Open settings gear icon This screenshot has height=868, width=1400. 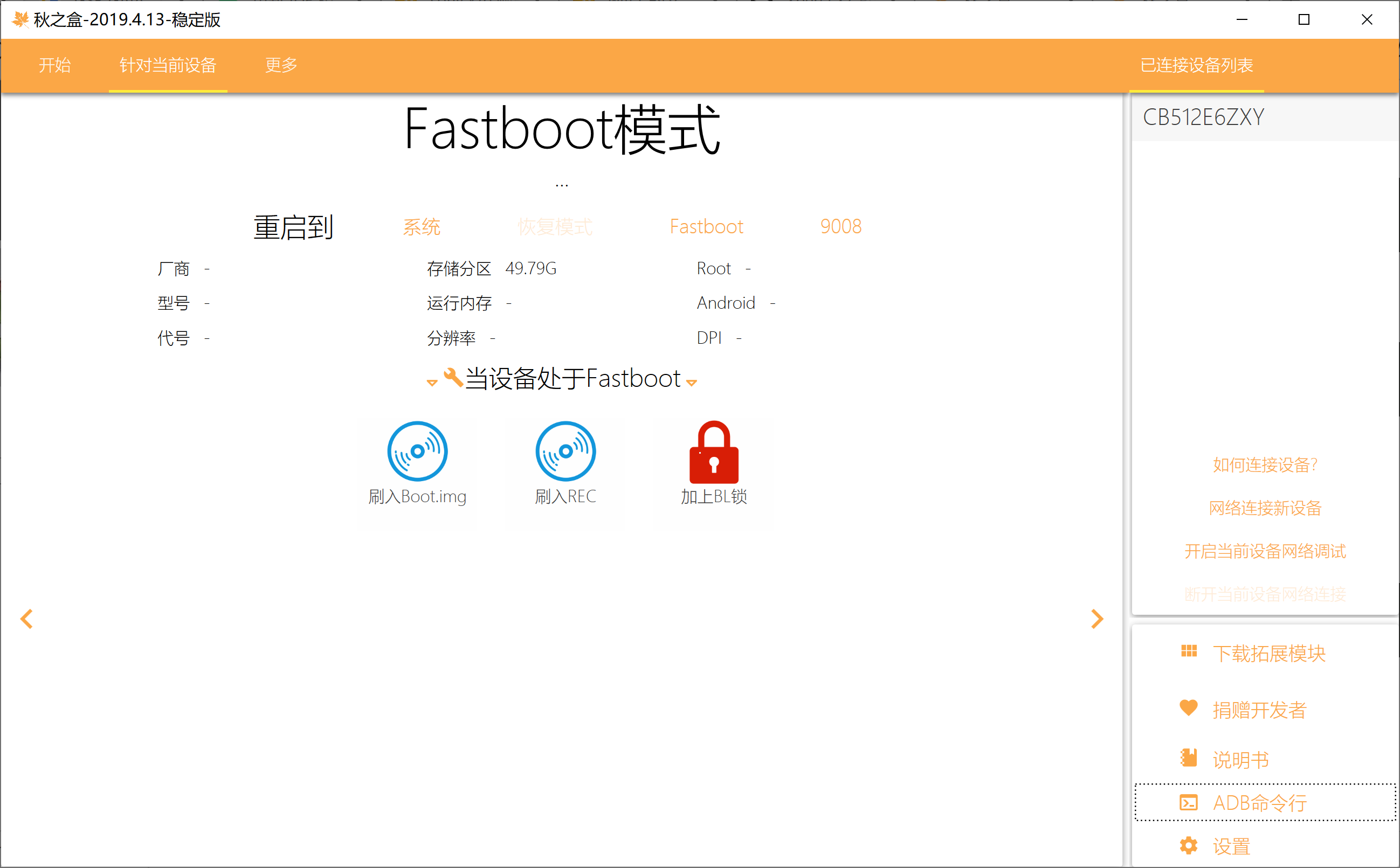pos(1189,845)
